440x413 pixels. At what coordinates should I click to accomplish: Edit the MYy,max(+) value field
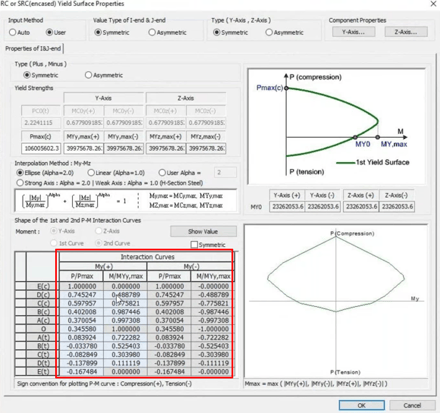[x=83, y=148]
